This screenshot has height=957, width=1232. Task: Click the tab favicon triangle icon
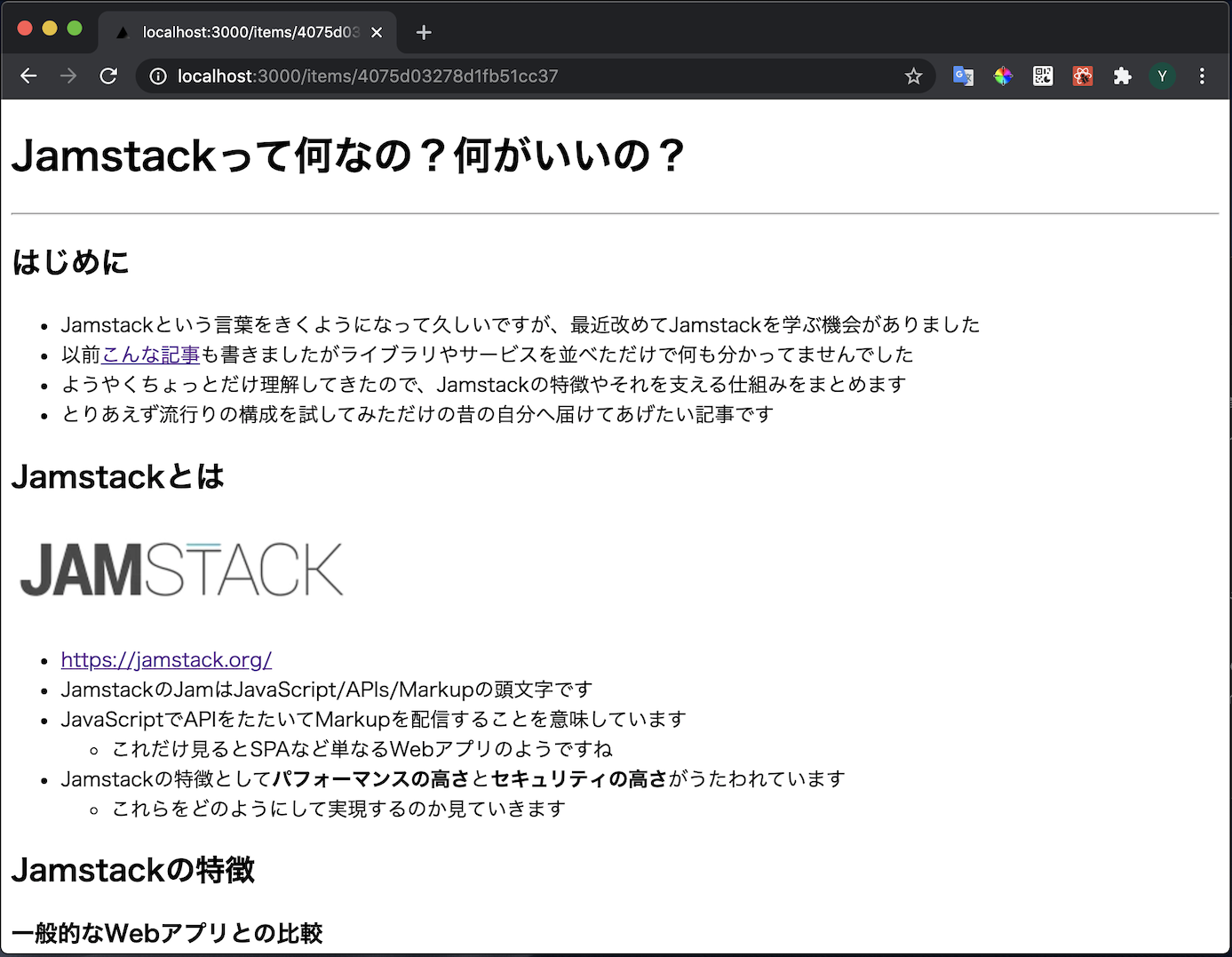[x=123, y=32]
